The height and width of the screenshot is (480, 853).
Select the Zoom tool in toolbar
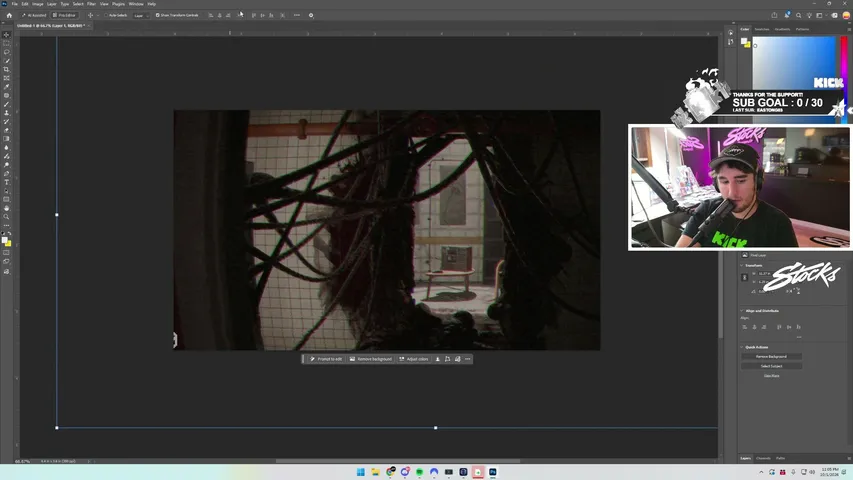(7, 217)
